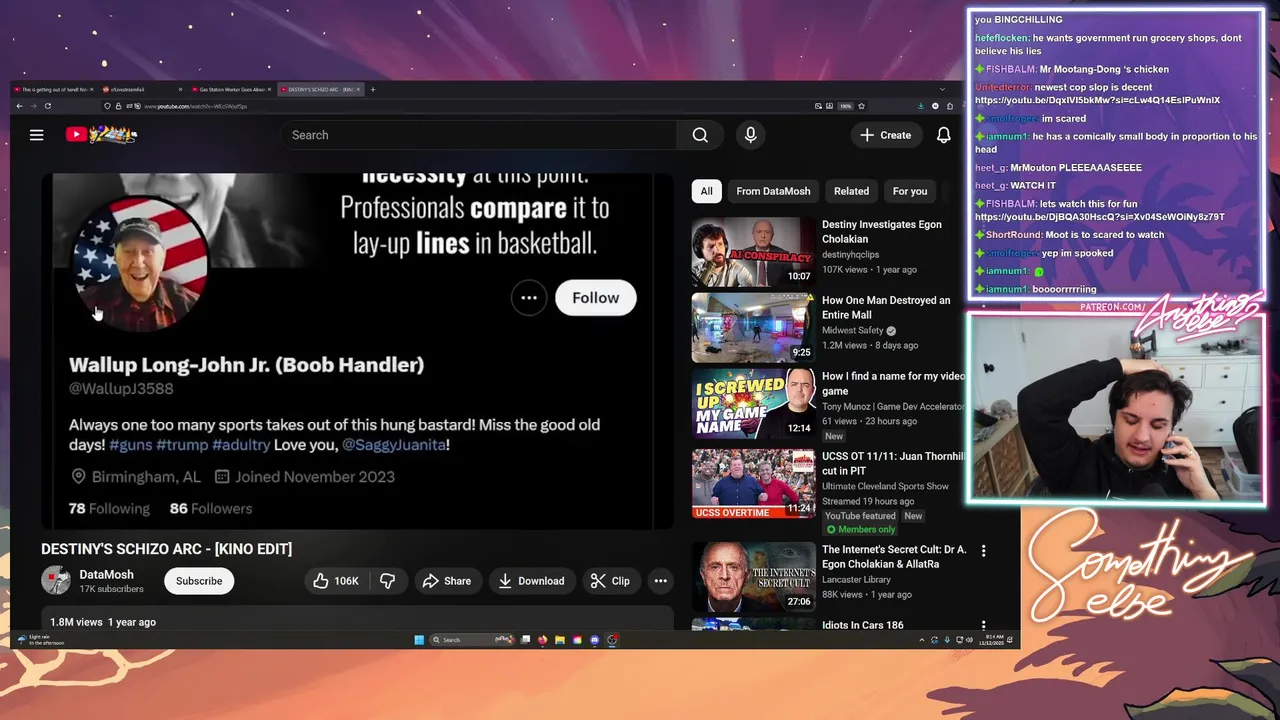This screenshot has height=720, width=1280.
Task: Click the 106K like count
Action: pyautogui.click(x=346, y=581)
